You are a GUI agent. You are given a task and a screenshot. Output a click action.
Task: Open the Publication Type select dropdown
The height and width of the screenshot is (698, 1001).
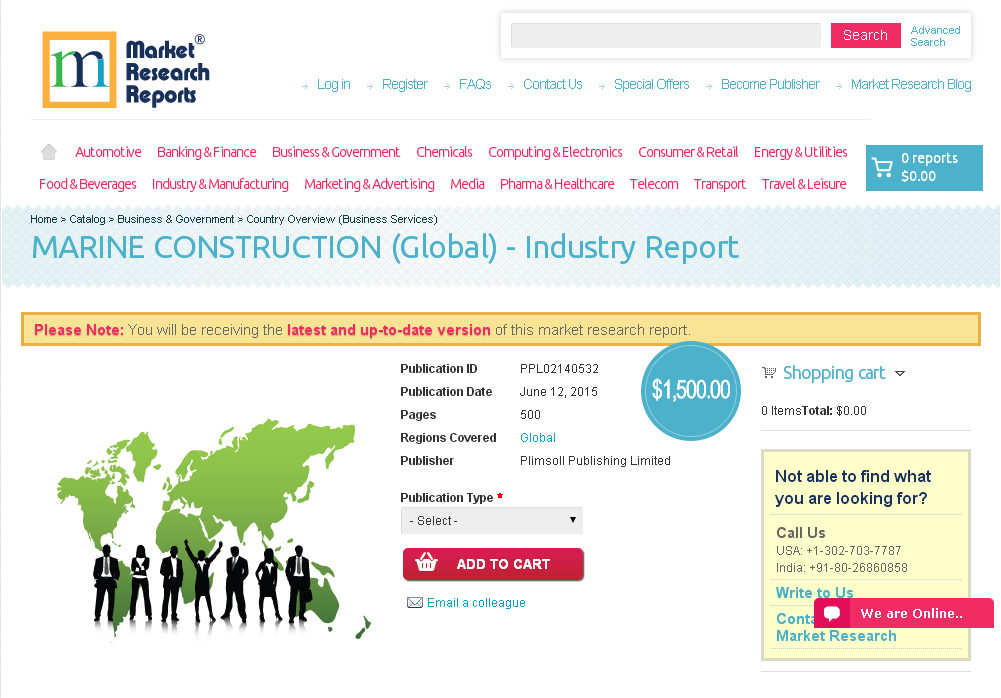click(x=491, y=520)
